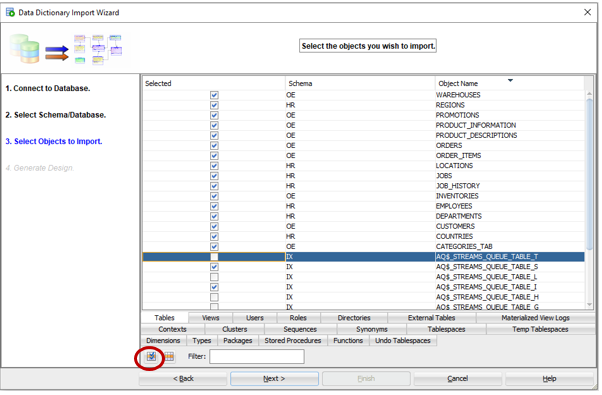
Task: Check the AQ$_STREAMS_QUEUE_TABLE_L checkbox
Action: (214, 277)
